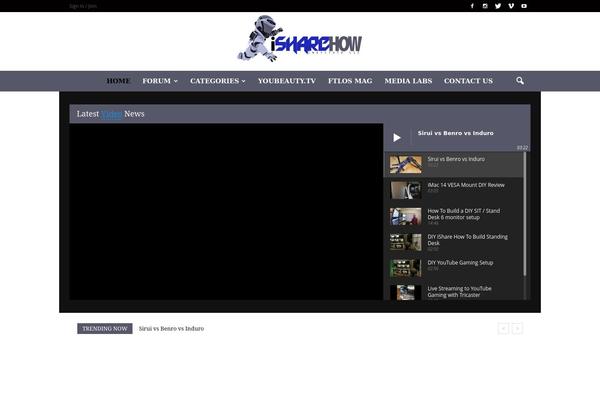Show previous trending item arrow
The width and height of the screenshot is (600, 400).
503,328
